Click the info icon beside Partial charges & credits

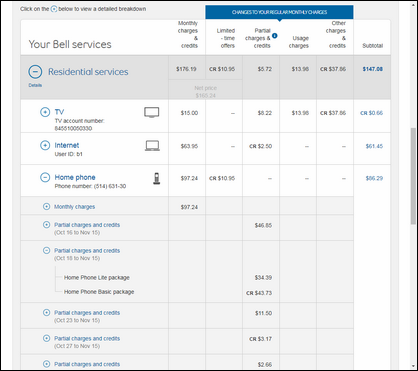(274, 36)
